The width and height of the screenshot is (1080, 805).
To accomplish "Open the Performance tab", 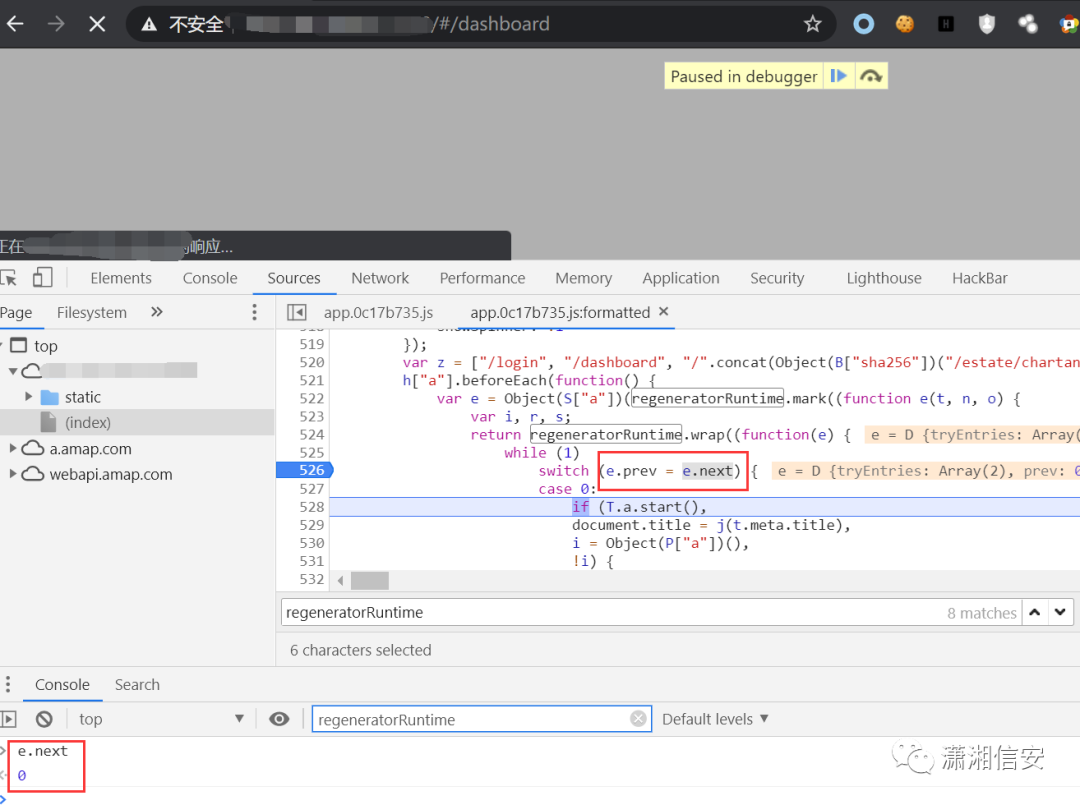I will (482, 278).
